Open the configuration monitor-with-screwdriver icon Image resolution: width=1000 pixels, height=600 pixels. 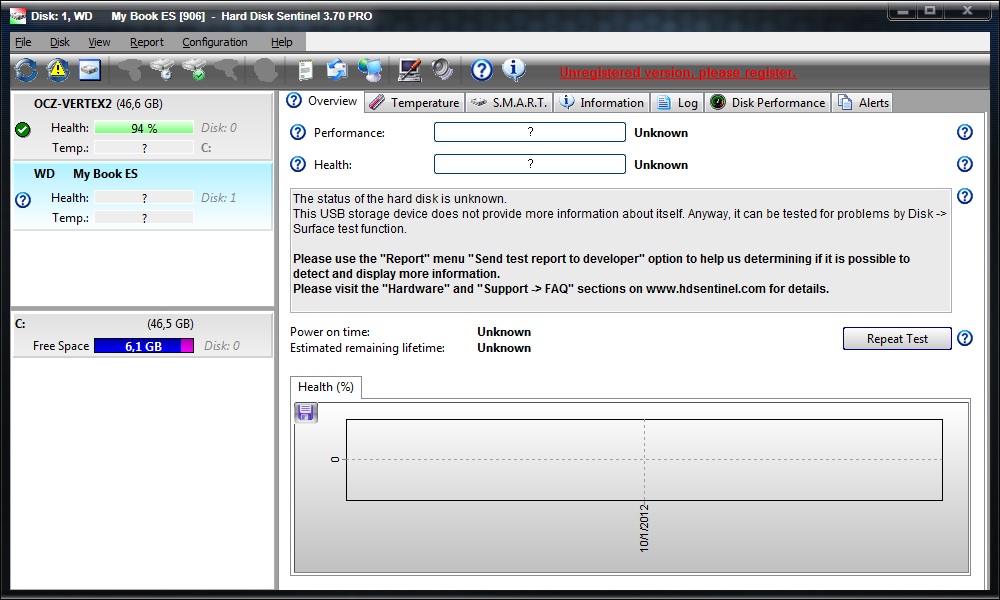tap(409, 70)
